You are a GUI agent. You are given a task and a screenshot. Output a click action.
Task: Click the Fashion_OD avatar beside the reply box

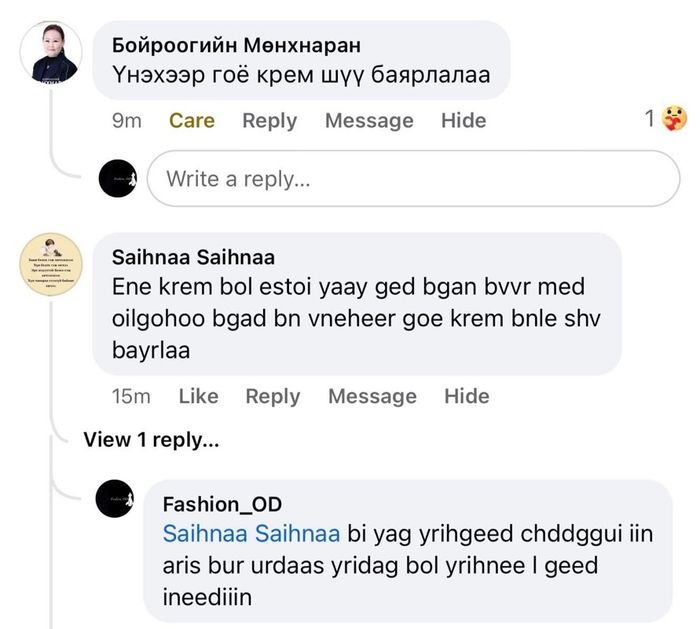point(117,179)
